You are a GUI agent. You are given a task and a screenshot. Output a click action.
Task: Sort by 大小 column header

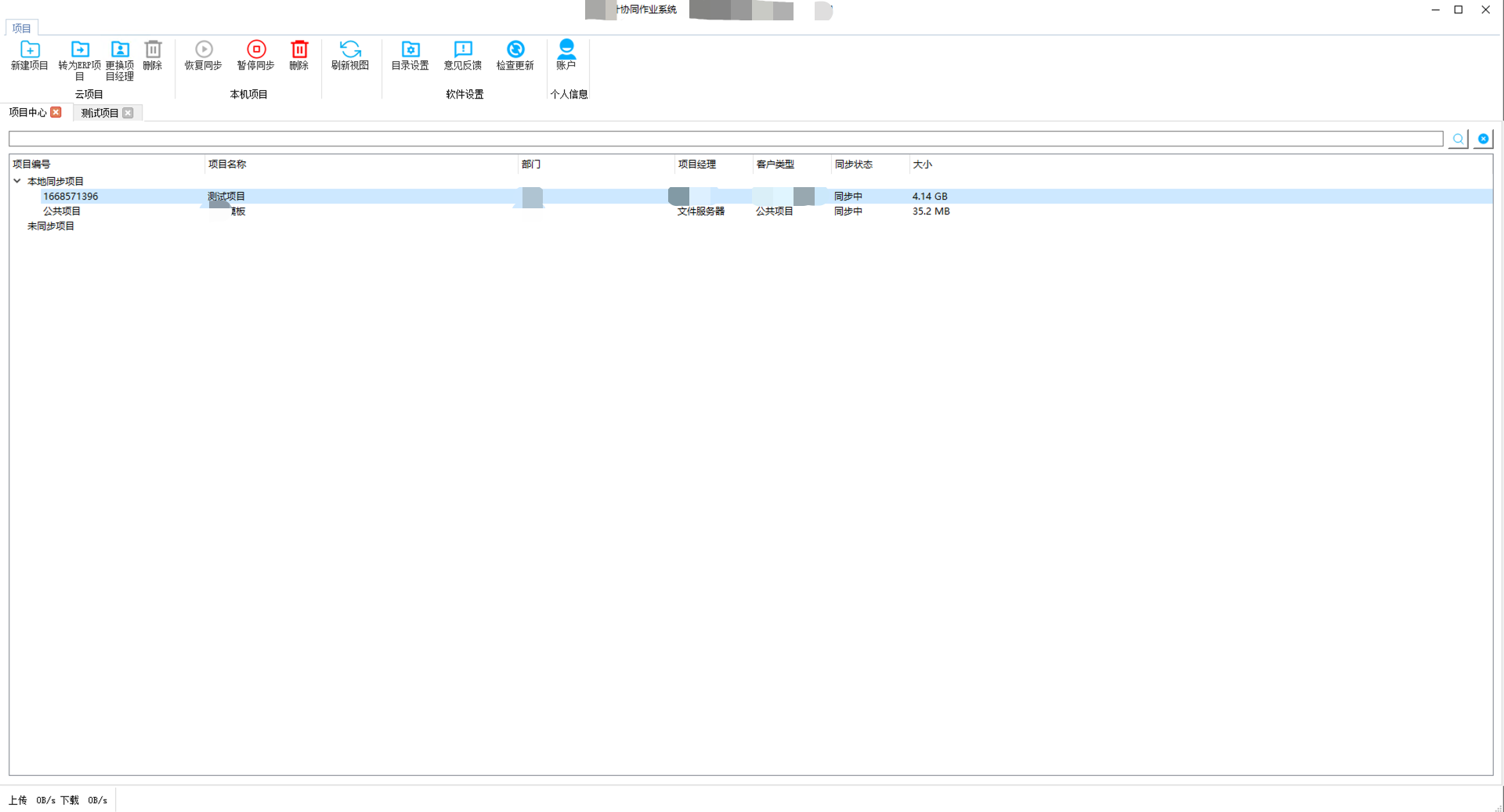pyautogui.click(x=923, y=164)
